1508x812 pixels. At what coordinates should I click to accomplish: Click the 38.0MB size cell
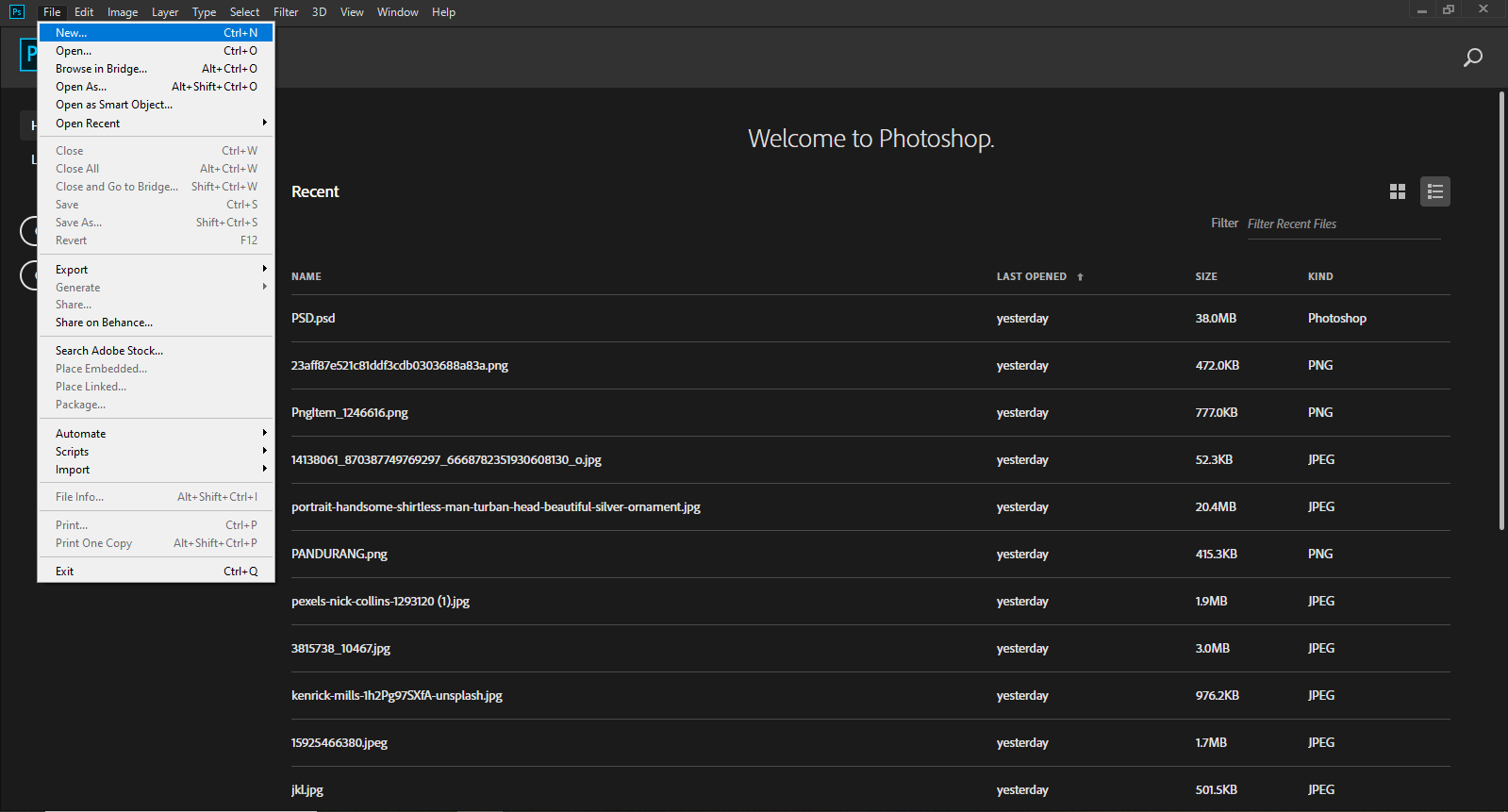click(x=1216, y=319)
